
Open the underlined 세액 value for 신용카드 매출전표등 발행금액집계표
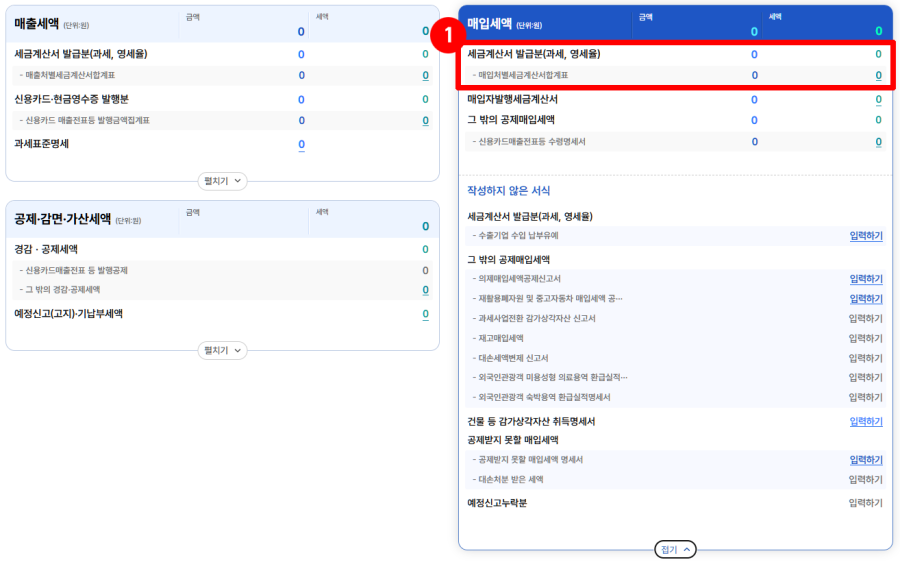click(x=425, y=120)
